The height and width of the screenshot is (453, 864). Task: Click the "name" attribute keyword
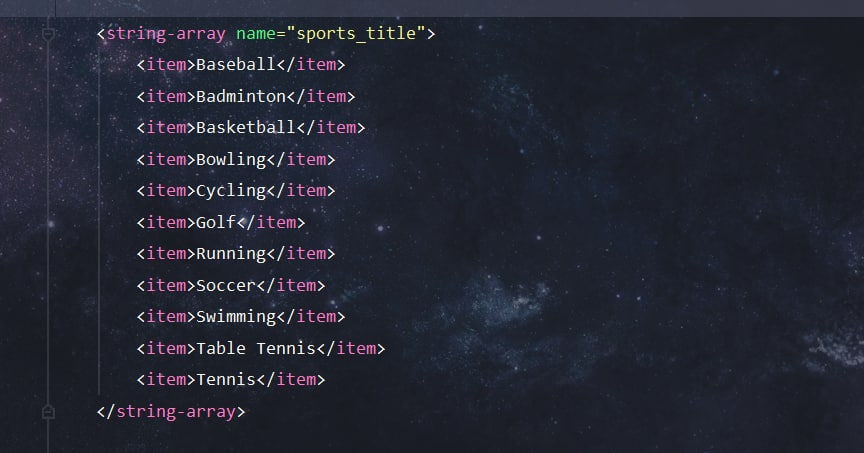pyautogui.click(x=256, y=34)
